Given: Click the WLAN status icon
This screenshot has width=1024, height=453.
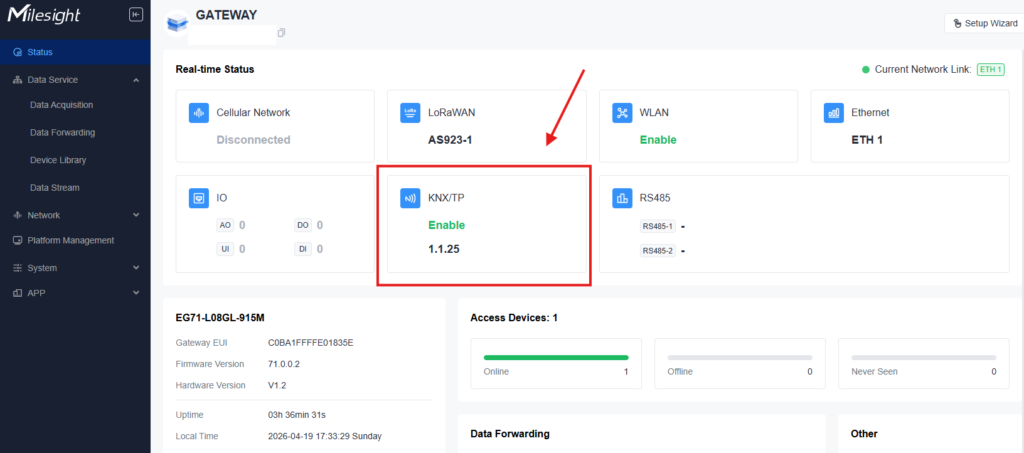Looking at the screenshot, I should click(x=622, y=113).
